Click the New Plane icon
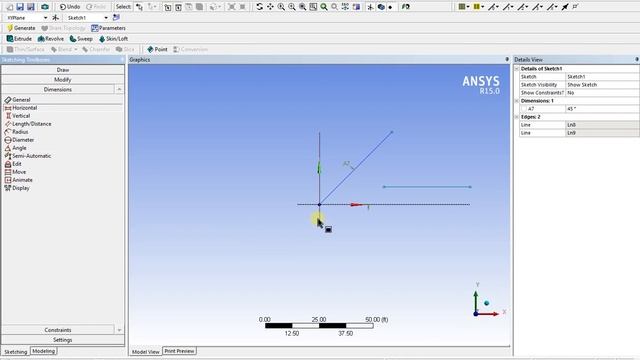The image size is (640, 360). click(55, 18)
